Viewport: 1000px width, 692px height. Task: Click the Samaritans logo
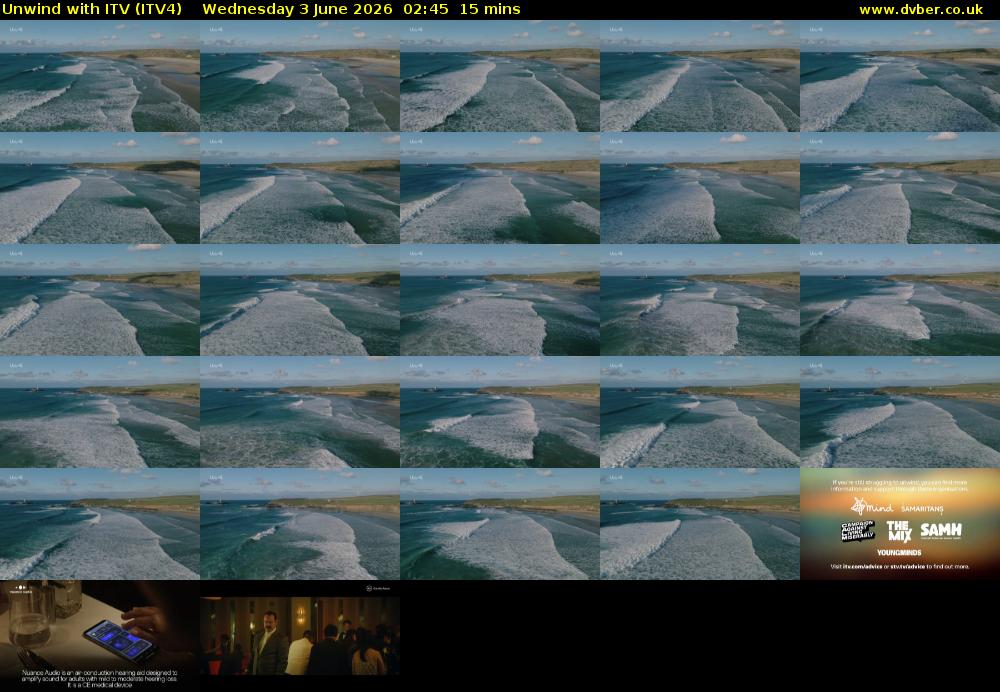[x=922, y=509]
